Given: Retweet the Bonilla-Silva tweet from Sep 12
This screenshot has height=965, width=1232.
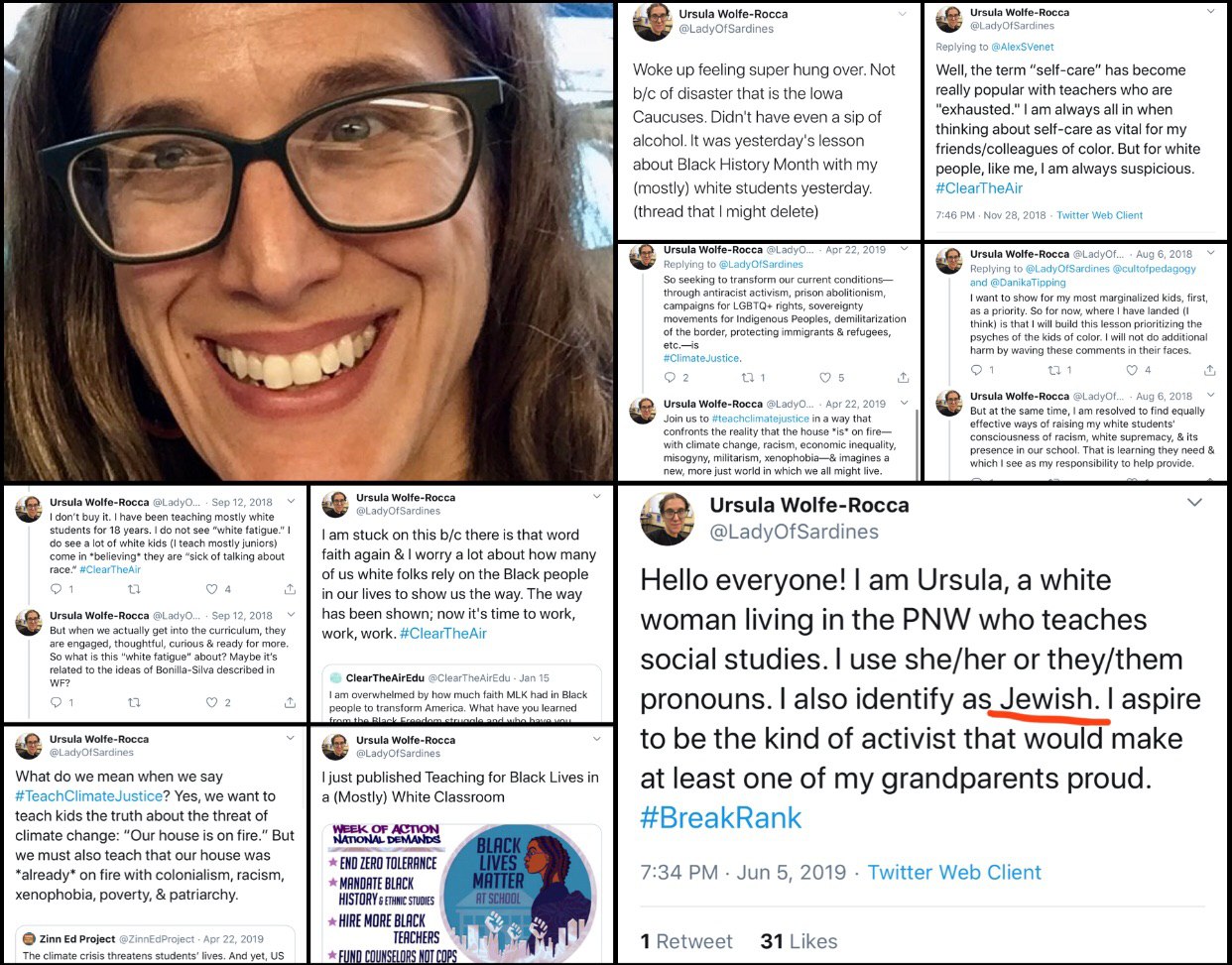Looking at the screenshot, I should pos(134,702).
